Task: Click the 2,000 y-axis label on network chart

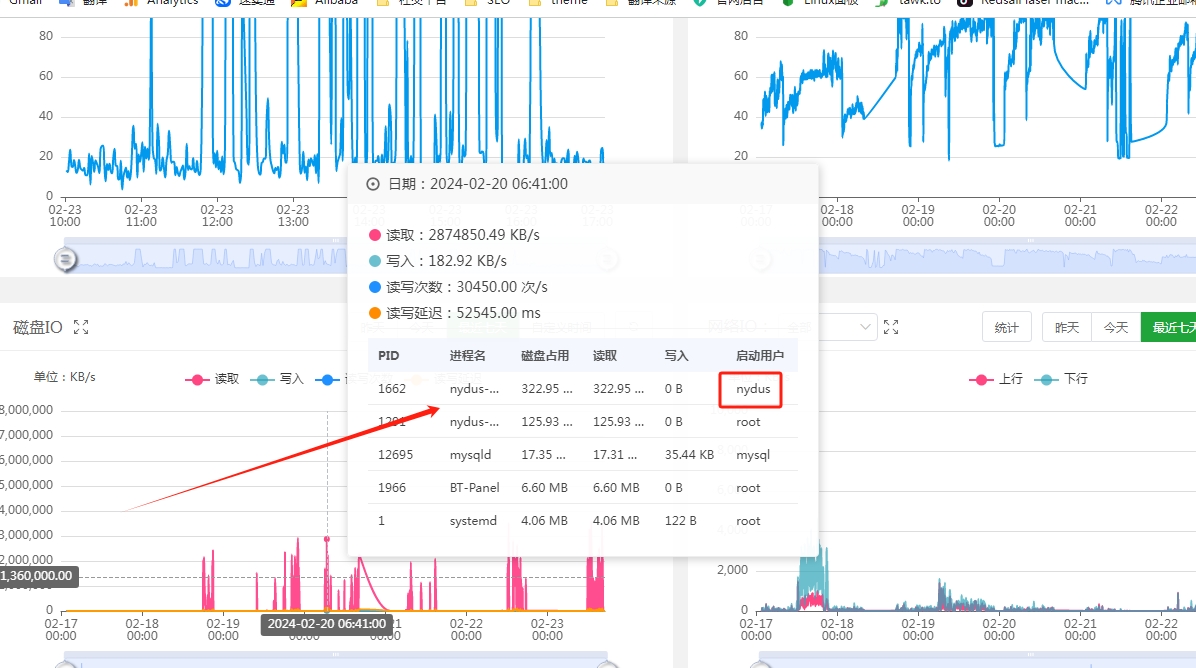Action: [x=732, y=570]
